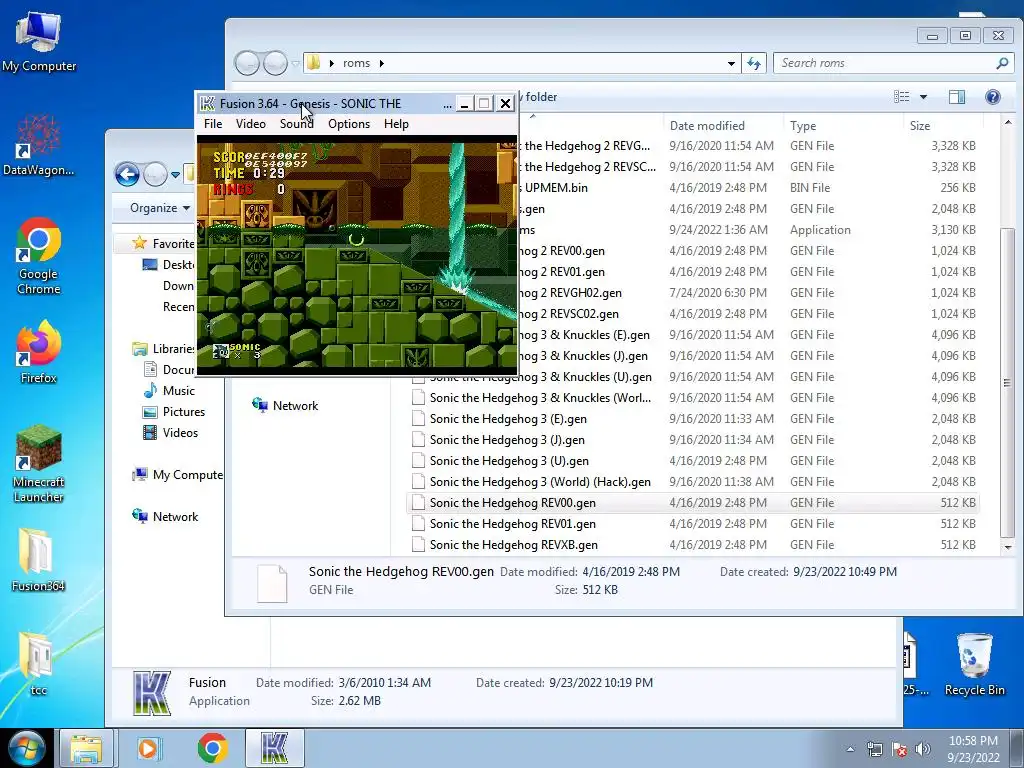Viewport: 1024px width, 768px height.
Task: Click the roms breadcrumb in address bar
Action: point(357,63)
